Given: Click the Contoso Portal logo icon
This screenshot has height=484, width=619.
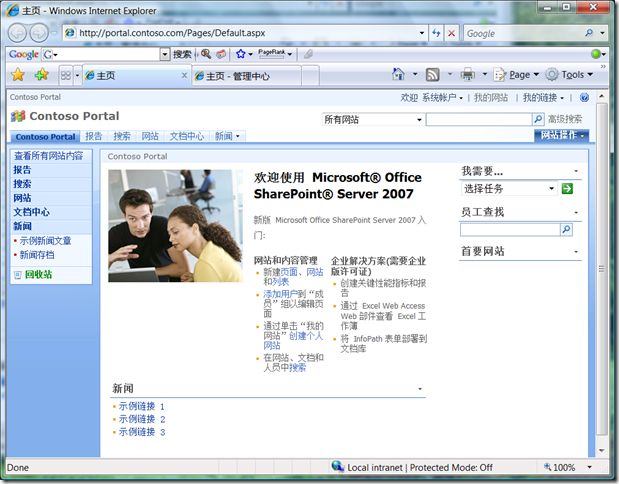Looking at the screenshot, I should 18,116.
